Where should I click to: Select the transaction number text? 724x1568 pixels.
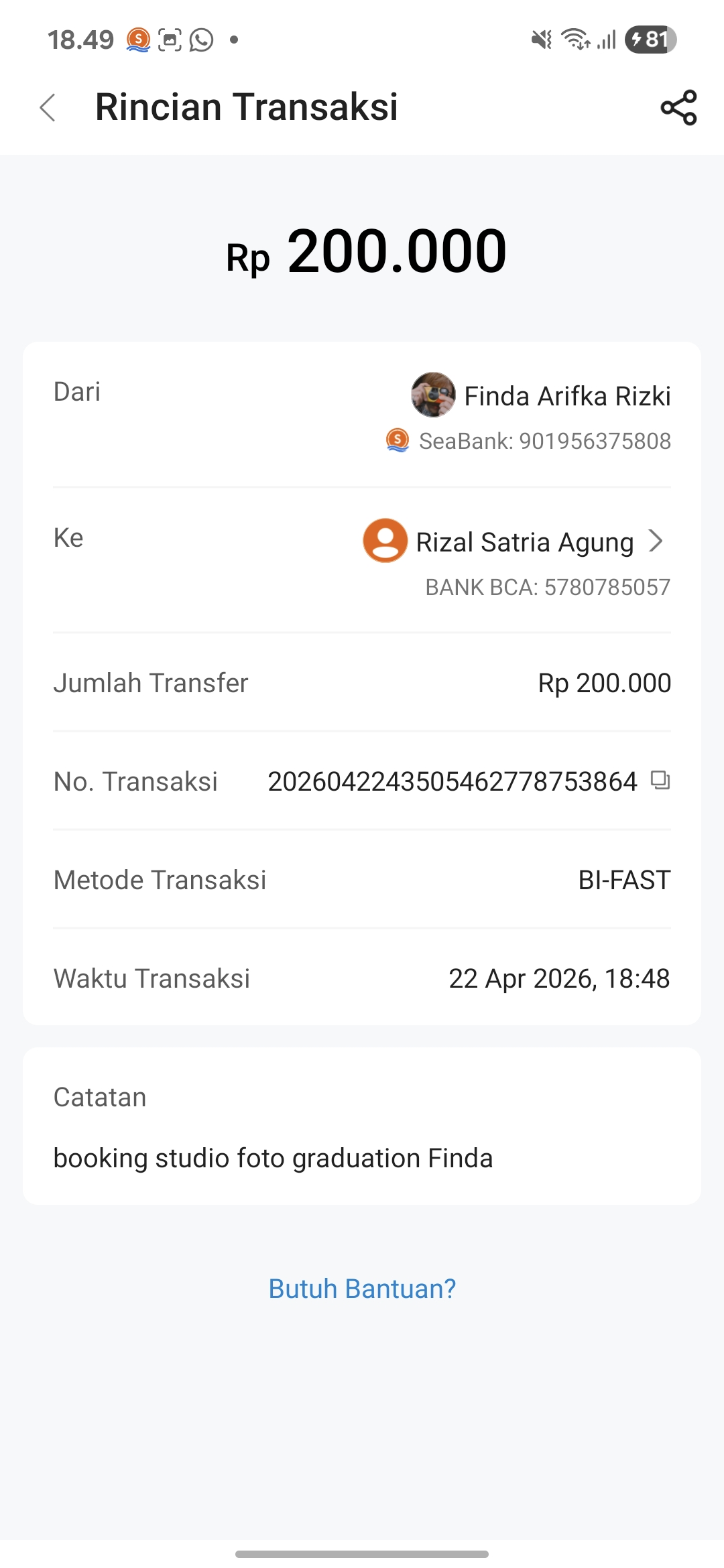pos(452,781)
